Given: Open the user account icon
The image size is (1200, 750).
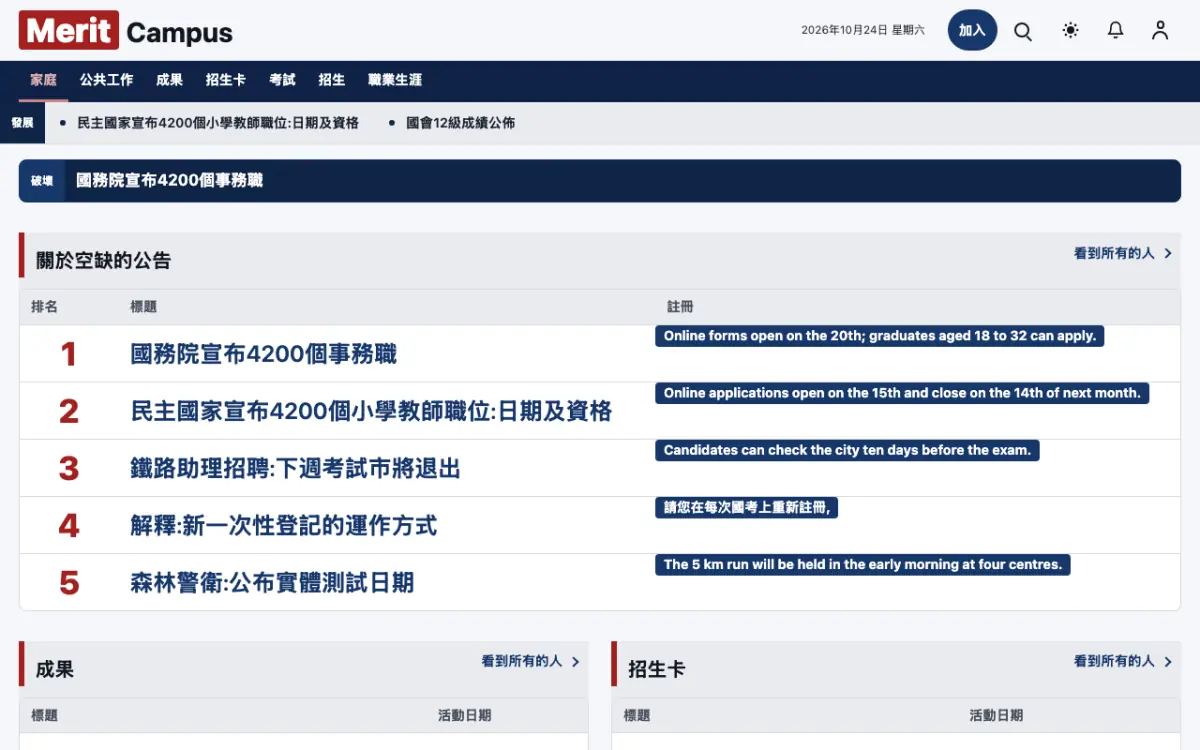Looking at the screenshot, I should pyautogui.click(x=1160, y=31).
